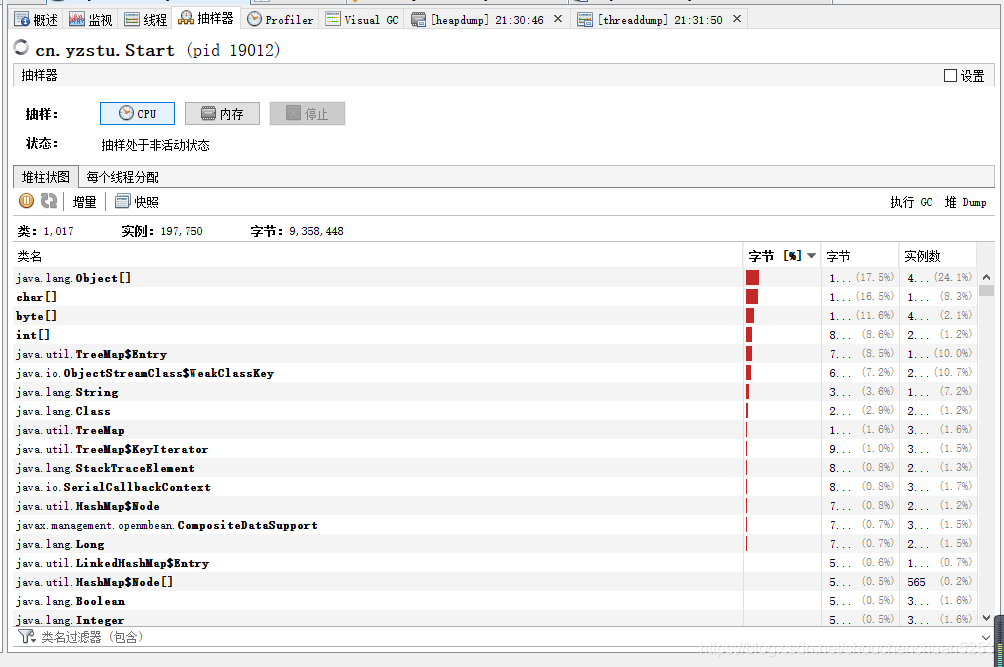
Task: Select the java.lang.Boolean row
Action: 495,601
